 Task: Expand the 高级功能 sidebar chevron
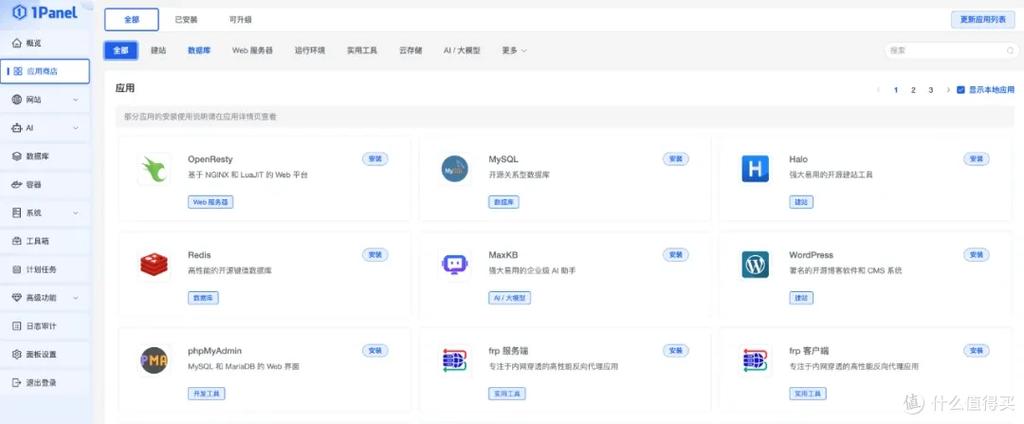[x=76, y=298]
